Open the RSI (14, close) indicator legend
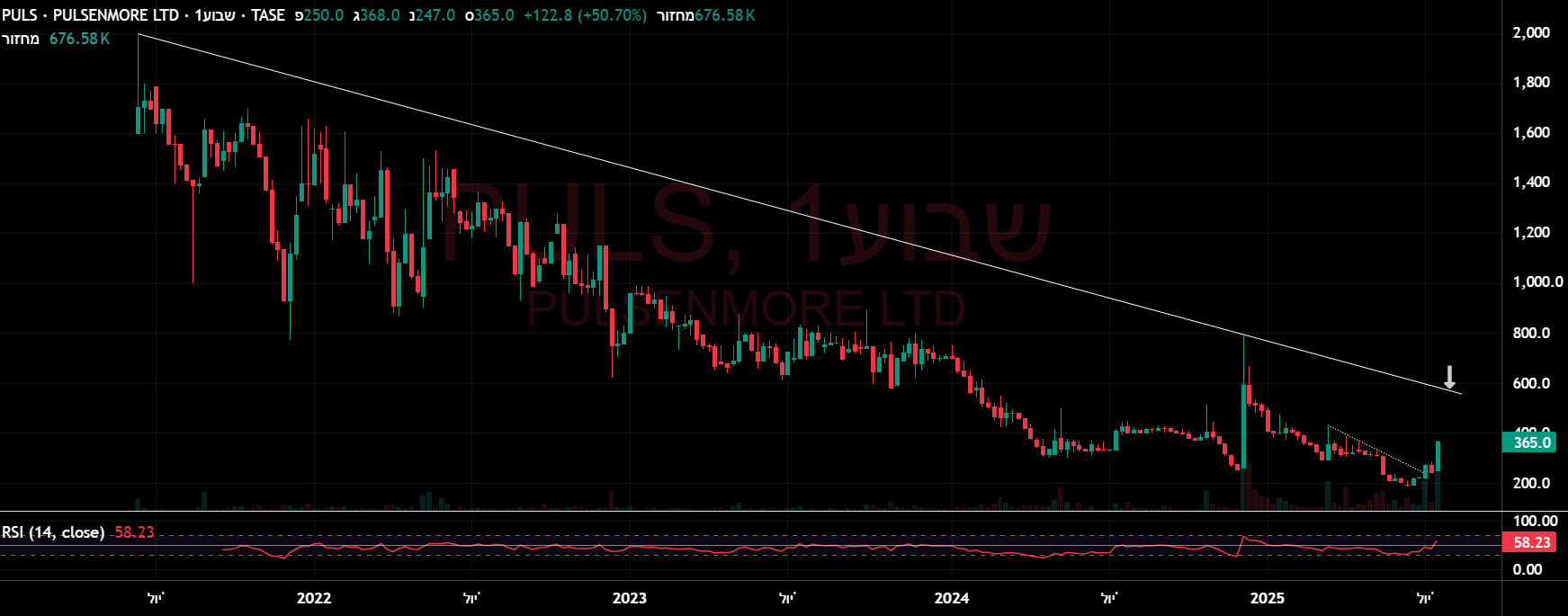Screen dimensions: 1568x616 53,532
